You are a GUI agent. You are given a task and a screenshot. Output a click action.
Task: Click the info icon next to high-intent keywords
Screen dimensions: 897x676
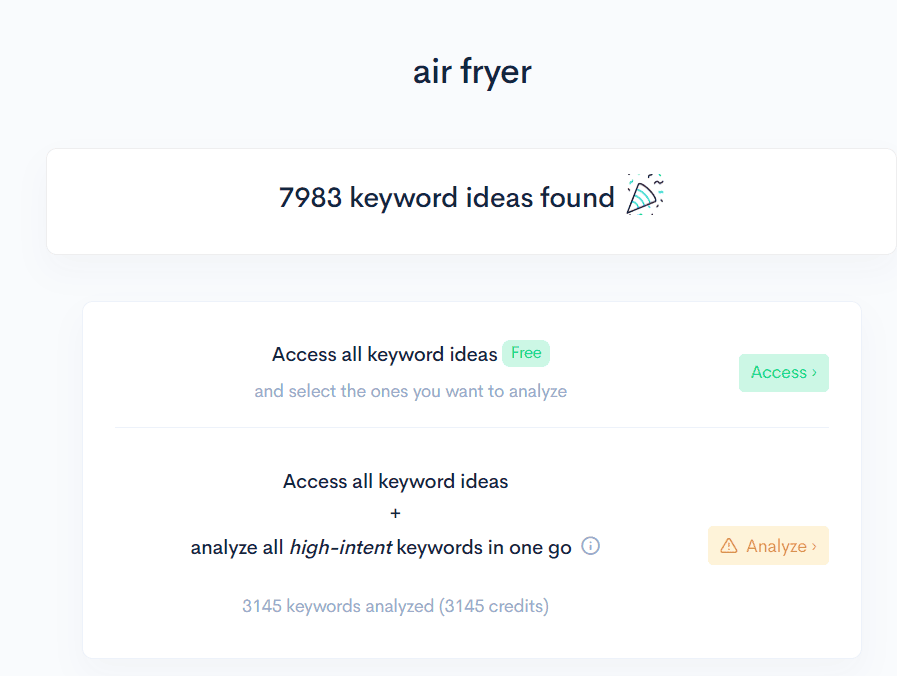(x=590, y=547)
